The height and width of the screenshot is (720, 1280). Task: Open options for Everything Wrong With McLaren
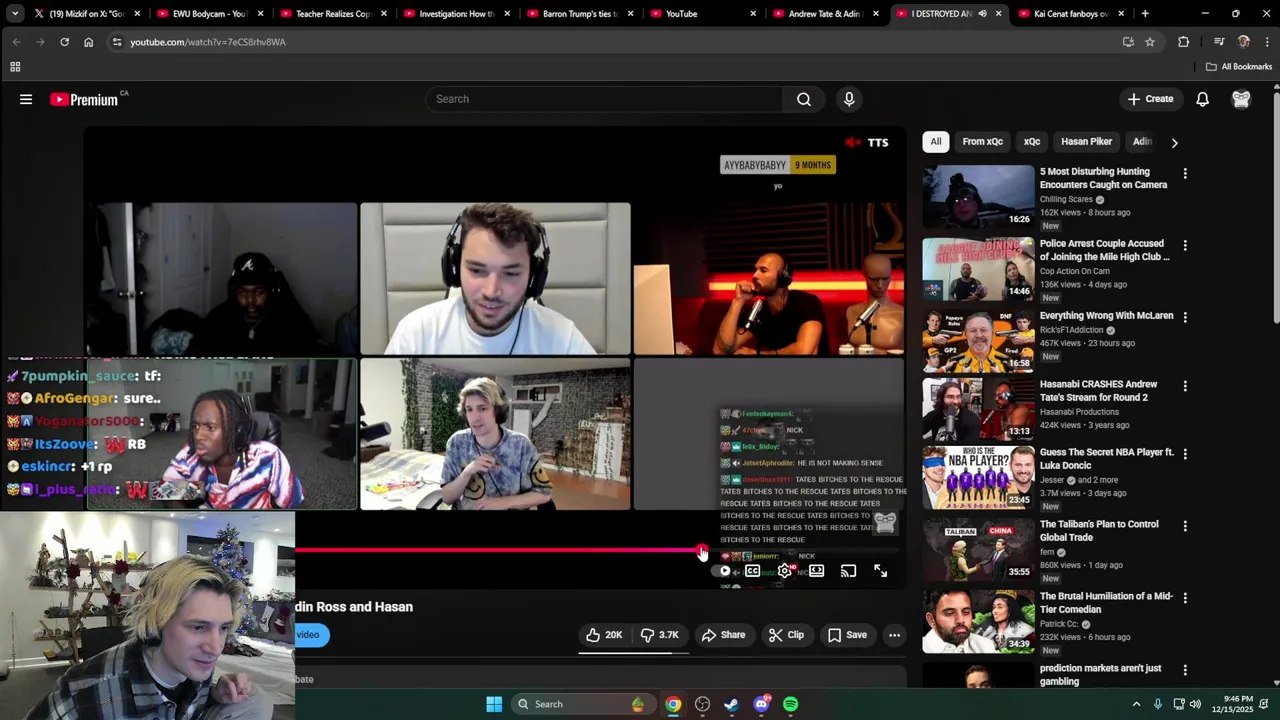tap(1185, 318)
